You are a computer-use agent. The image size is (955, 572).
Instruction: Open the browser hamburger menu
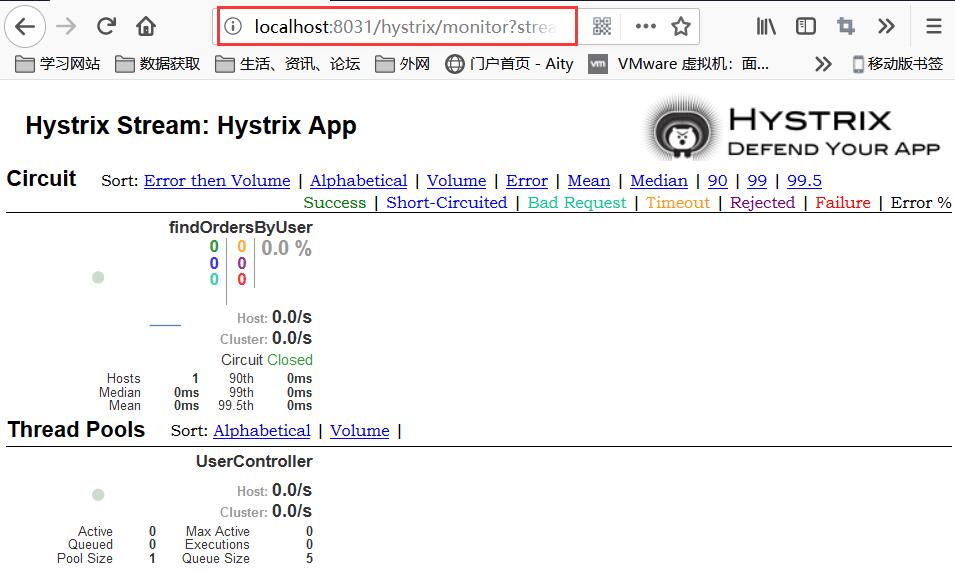934,26
